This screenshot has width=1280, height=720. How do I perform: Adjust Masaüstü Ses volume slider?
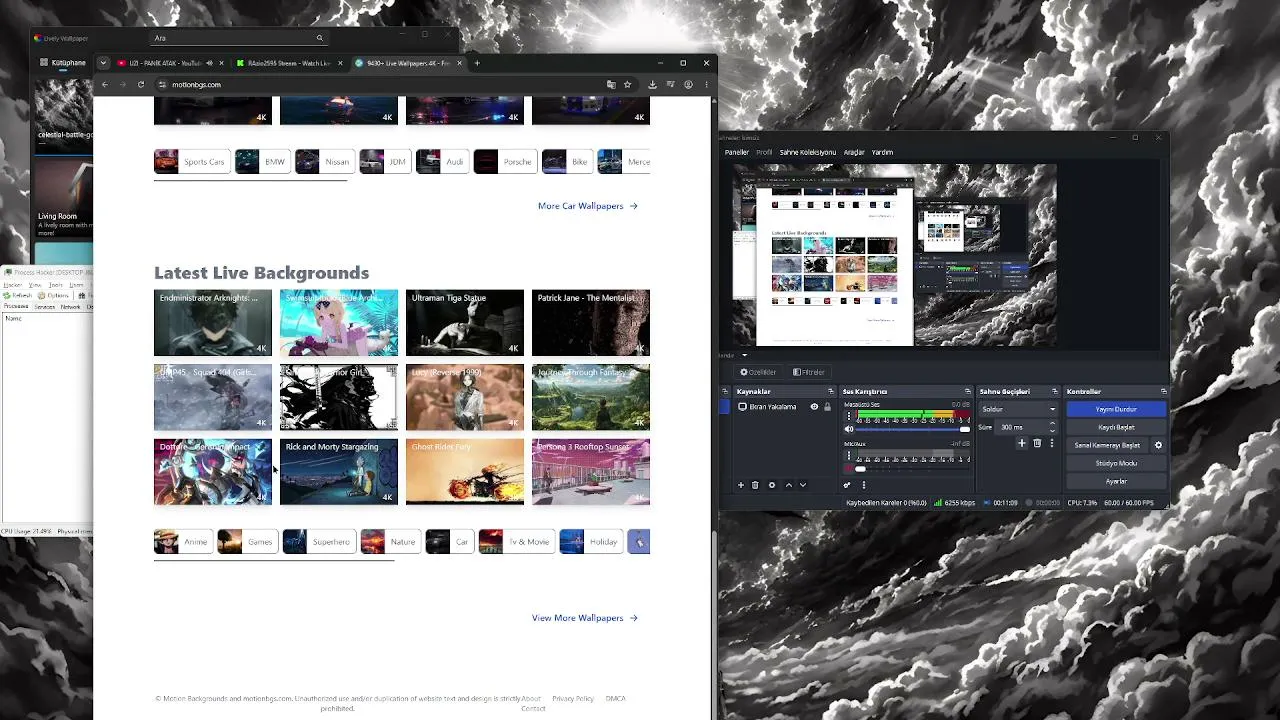click(914, 429)
